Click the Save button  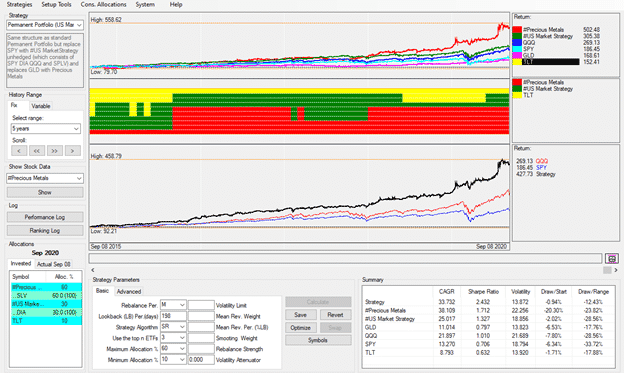tap(300, 314)
